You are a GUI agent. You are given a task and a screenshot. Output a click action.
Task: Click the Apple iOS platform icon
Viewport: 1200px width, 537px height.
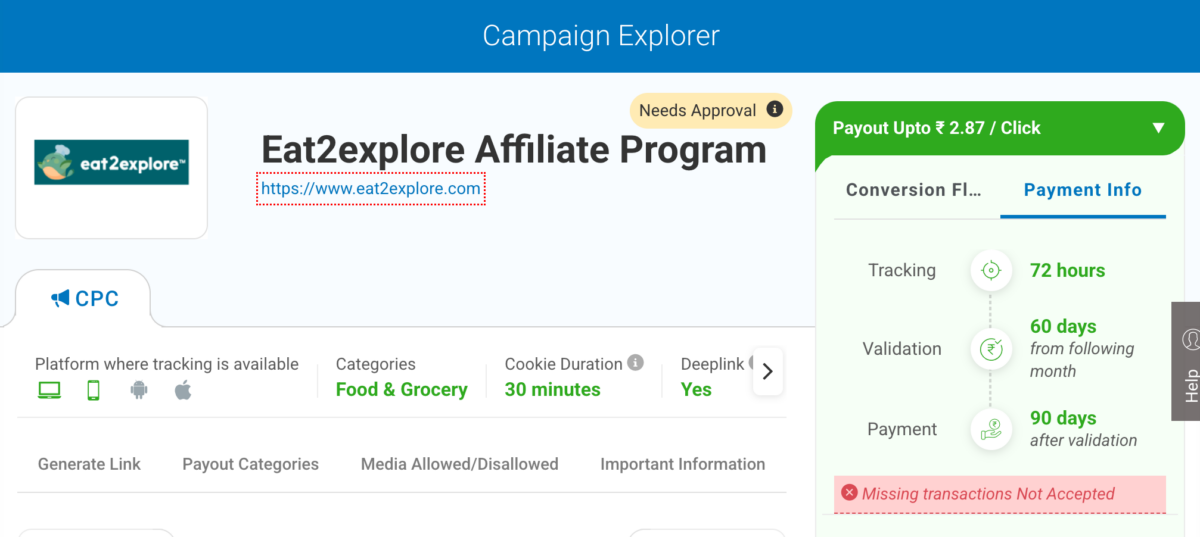click(183, 390)
